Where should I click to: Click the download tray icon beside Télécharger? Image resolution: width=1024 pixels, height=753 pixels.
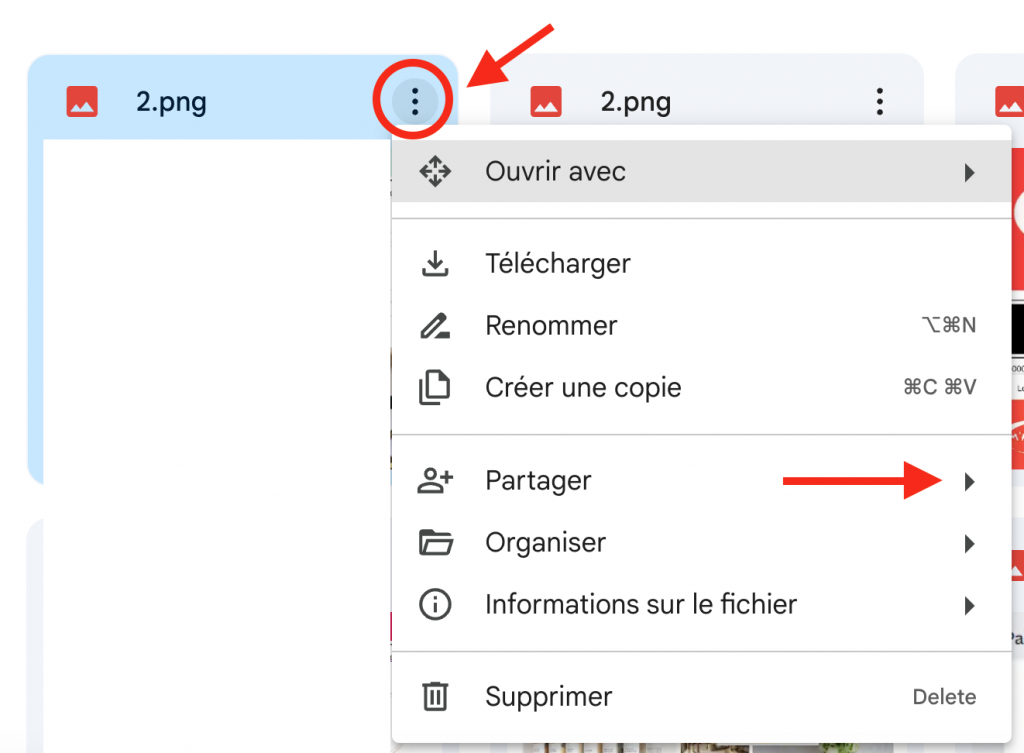[x=435, y=264]
